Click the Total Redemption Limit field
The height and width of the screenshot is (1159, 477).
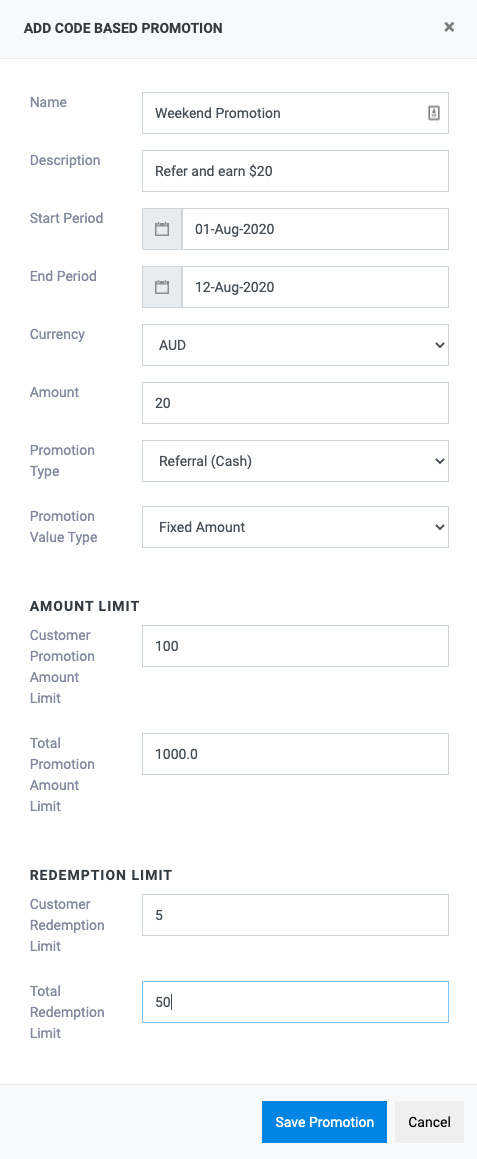click(x=295, y=1002)
